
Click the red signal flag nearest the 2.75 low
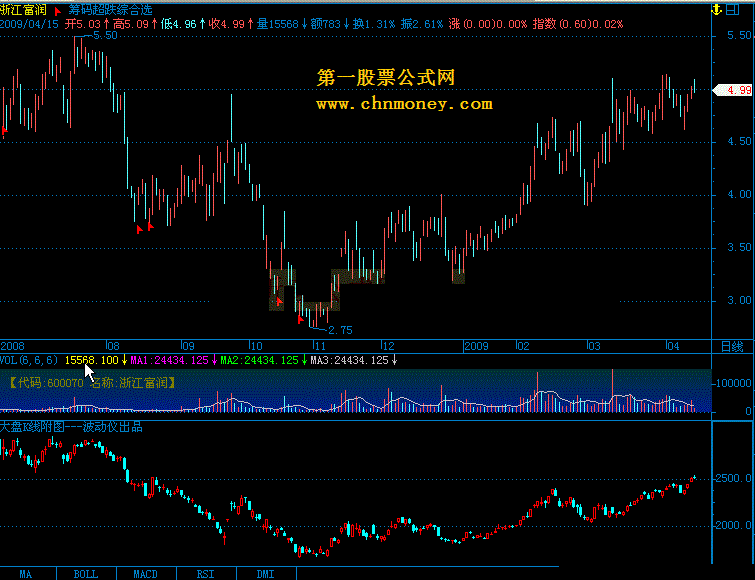(300, 319)
